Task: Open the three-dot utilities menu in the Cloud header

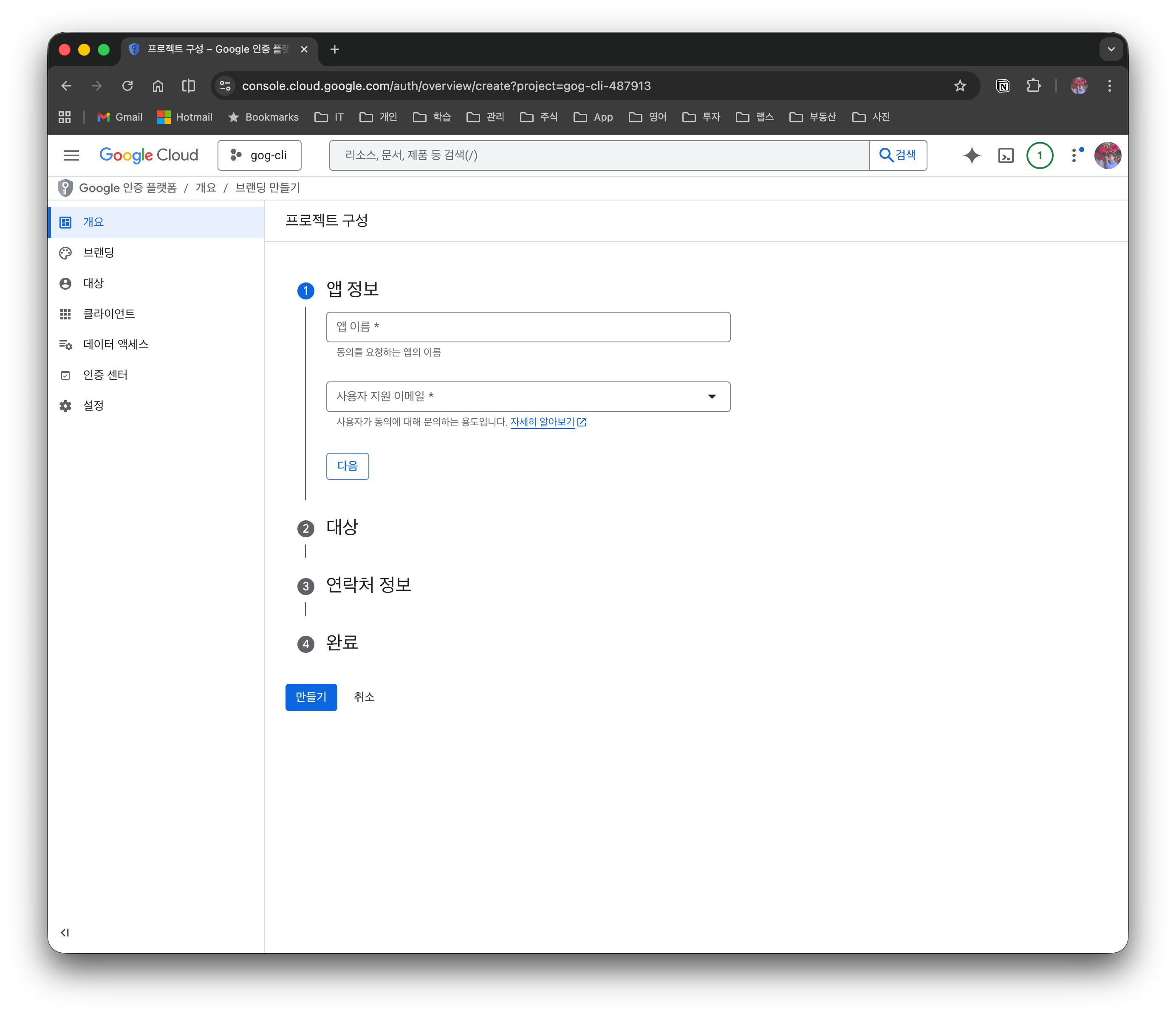Action: (1074, 155)
